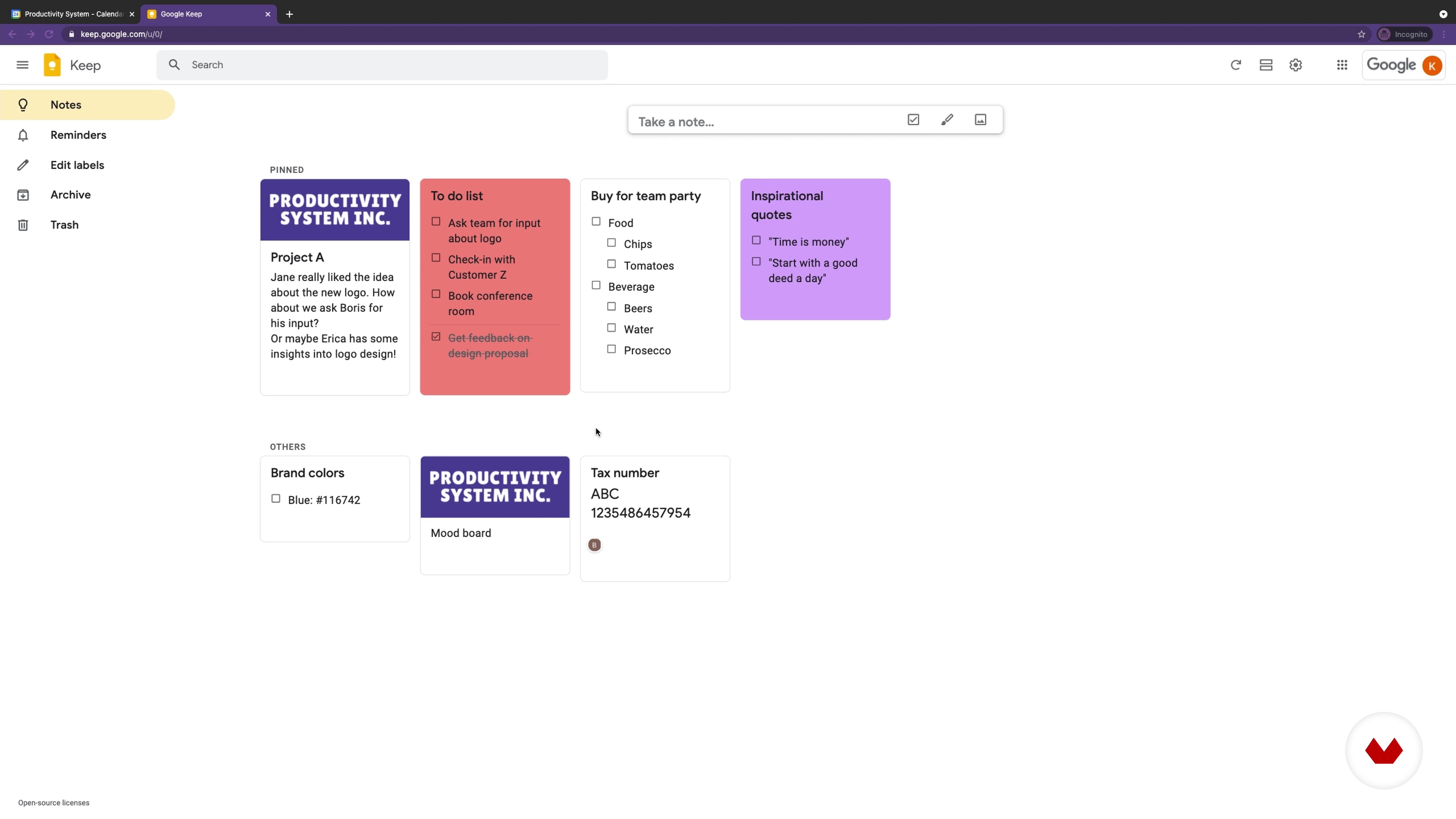Click the browser address bar URL
Viewport: 1456px width, 819px height.
[x=121, y=35]
